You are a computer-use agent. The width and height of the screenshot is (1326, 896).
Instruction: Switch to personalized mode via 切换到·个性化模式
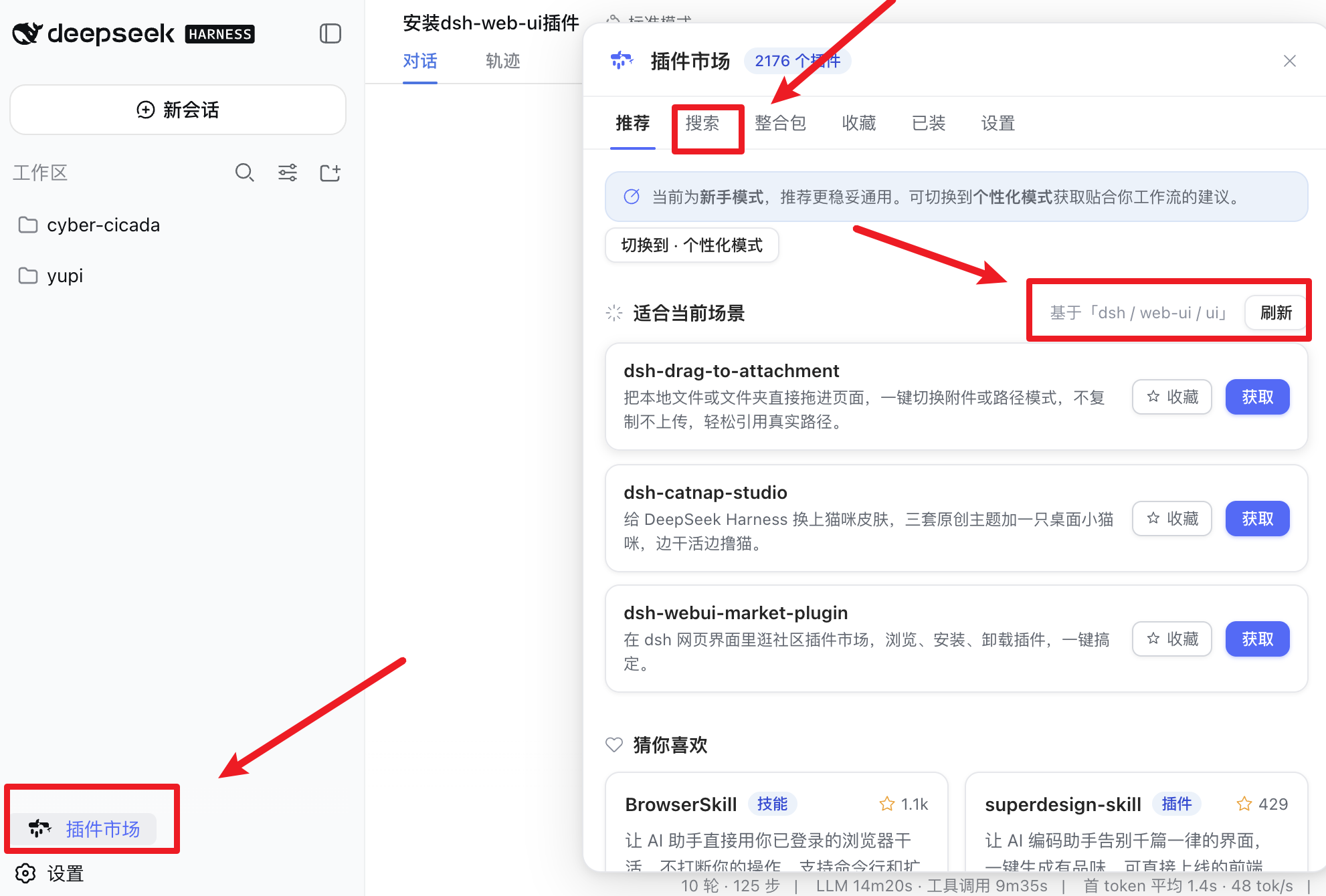(692, 245)
